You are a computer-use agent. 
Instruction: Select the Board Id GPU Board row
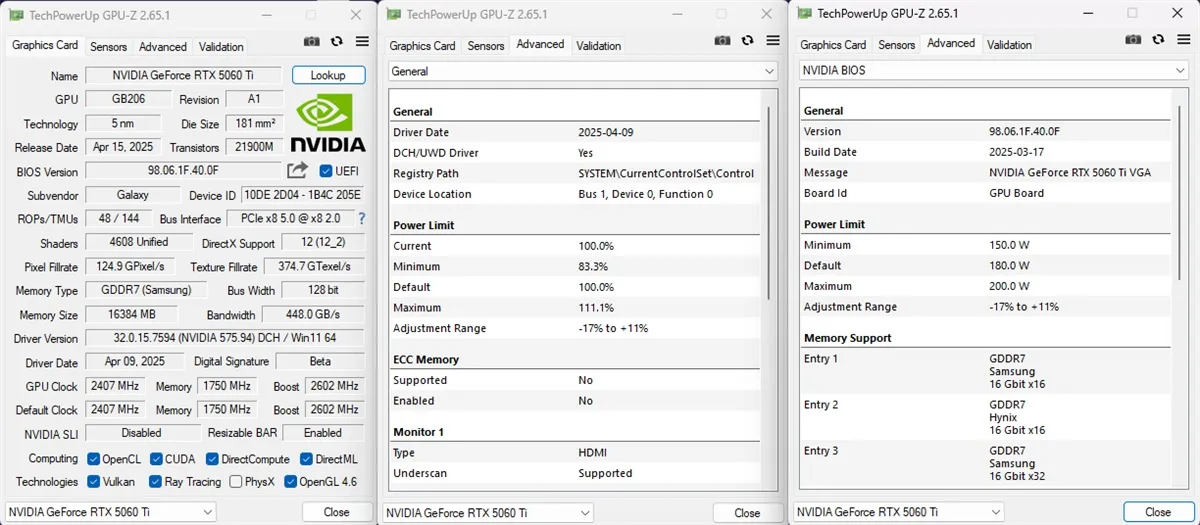(986, 194)
